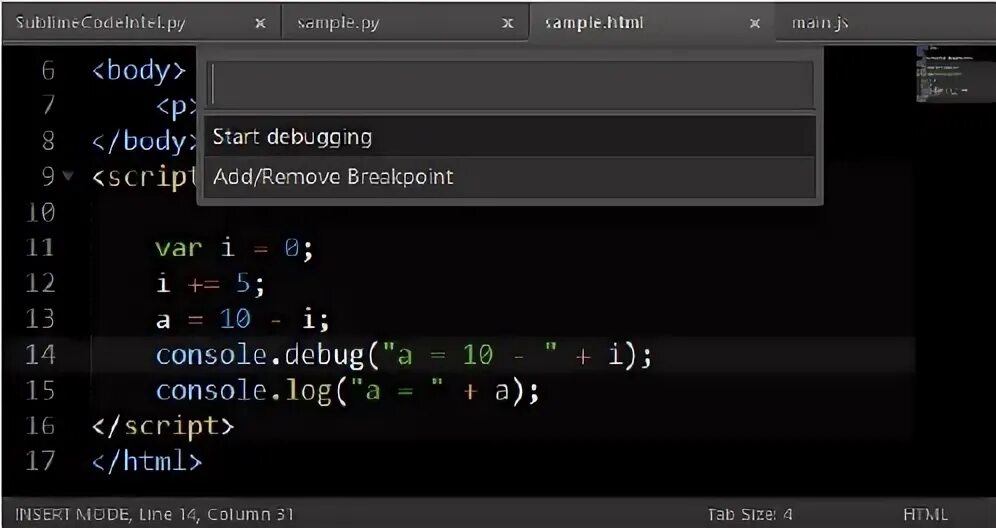Place cursor on 'i += 5;' line
Viewport: 996px width, 528px height.
[210, 283]
